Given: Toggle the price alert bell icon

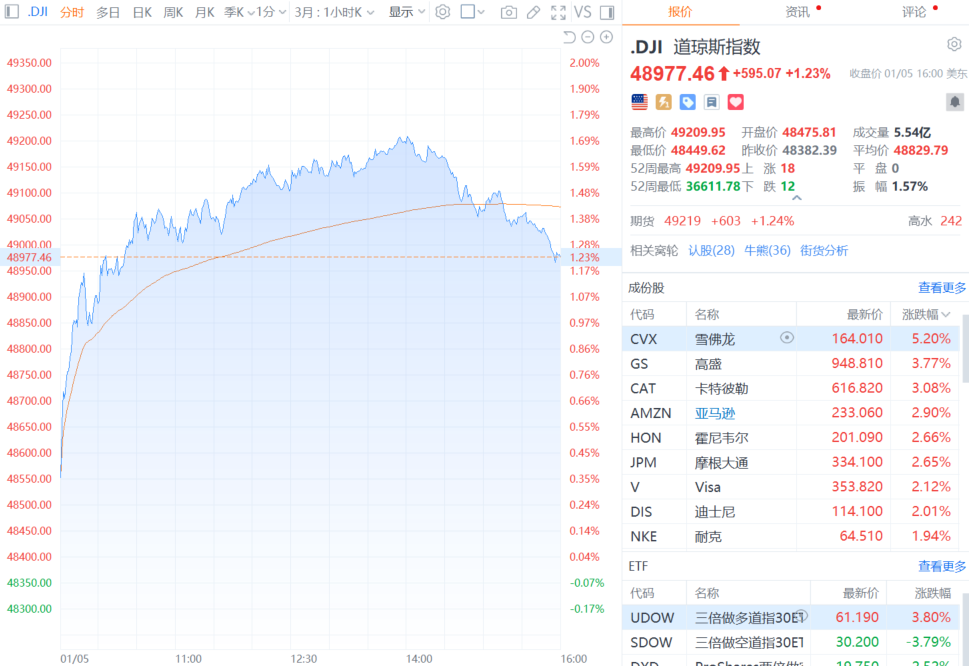Looking at the screenshot, I should [x=955, y=102].
